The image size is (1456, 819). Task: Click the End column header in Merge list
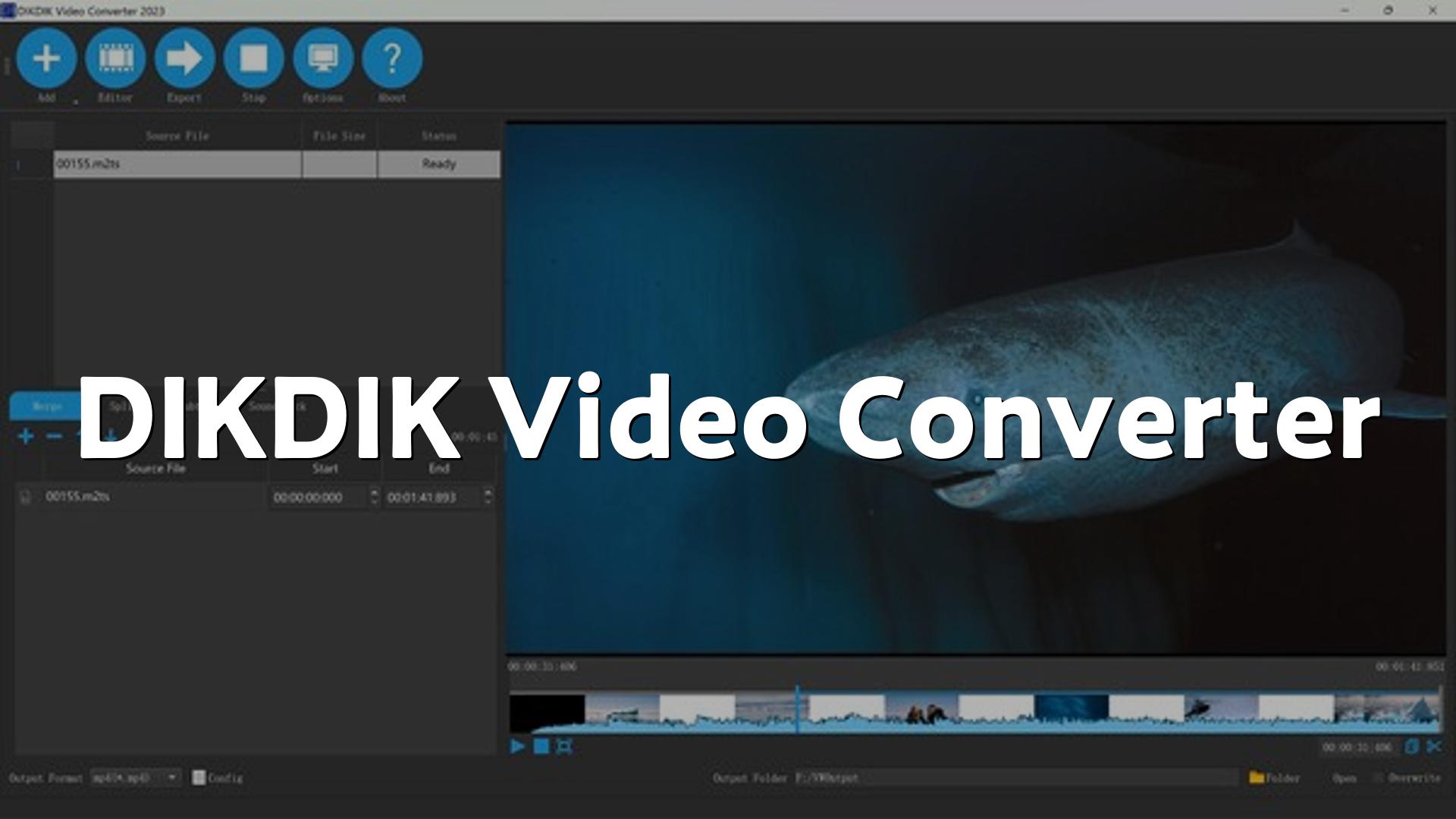pyautogui.click(x=439, y=469)
